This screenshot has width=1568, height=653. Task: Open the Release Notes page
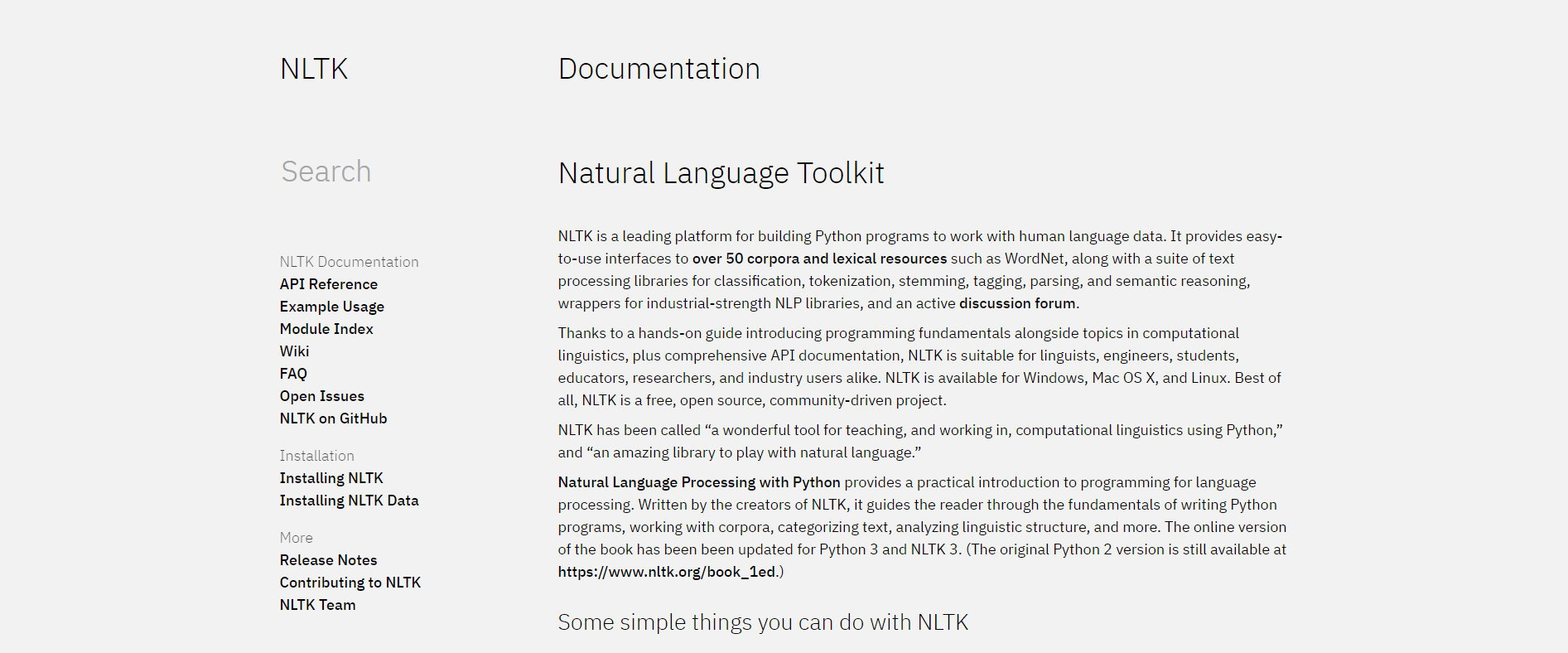click(x=329, y=560)
